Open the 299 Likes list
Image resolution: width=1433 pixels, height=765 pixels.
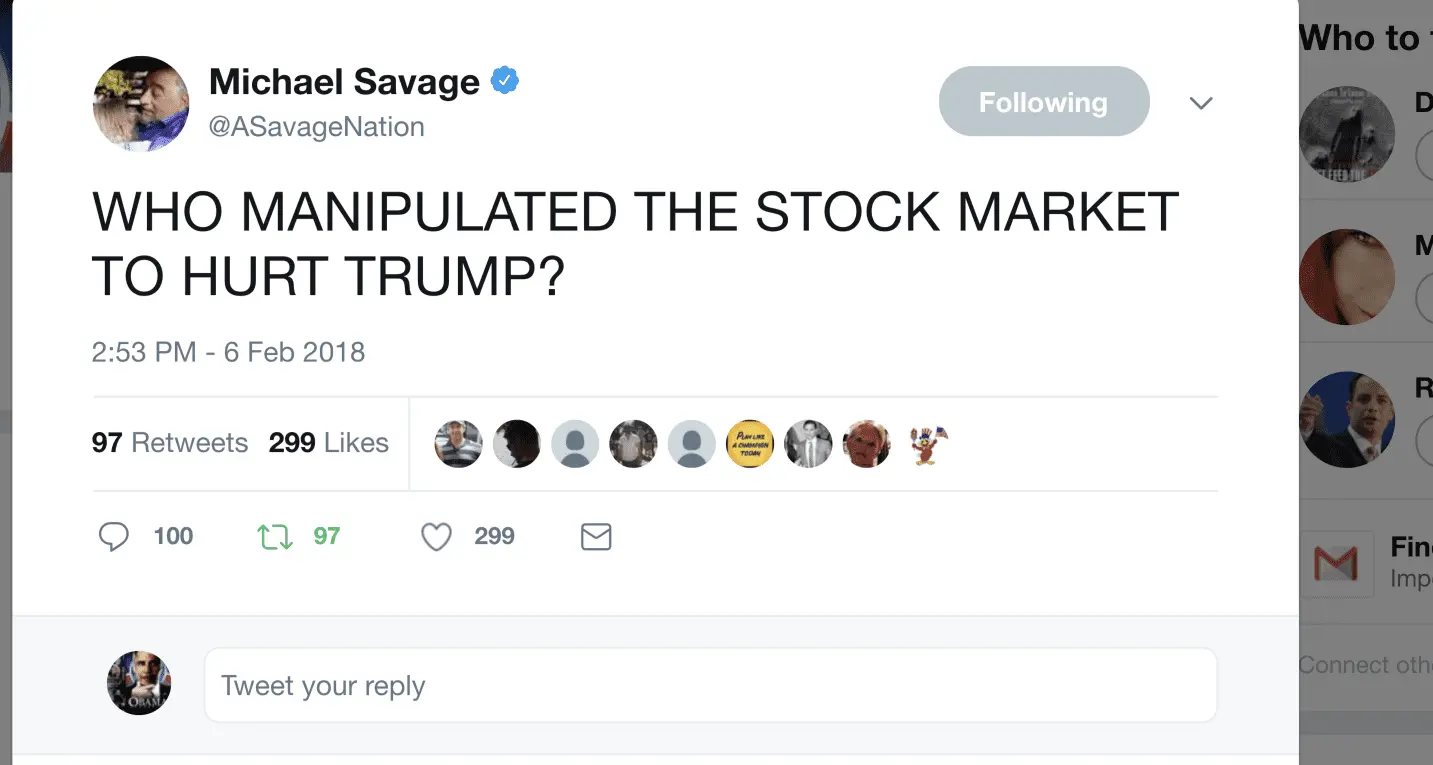pos(328,443)
